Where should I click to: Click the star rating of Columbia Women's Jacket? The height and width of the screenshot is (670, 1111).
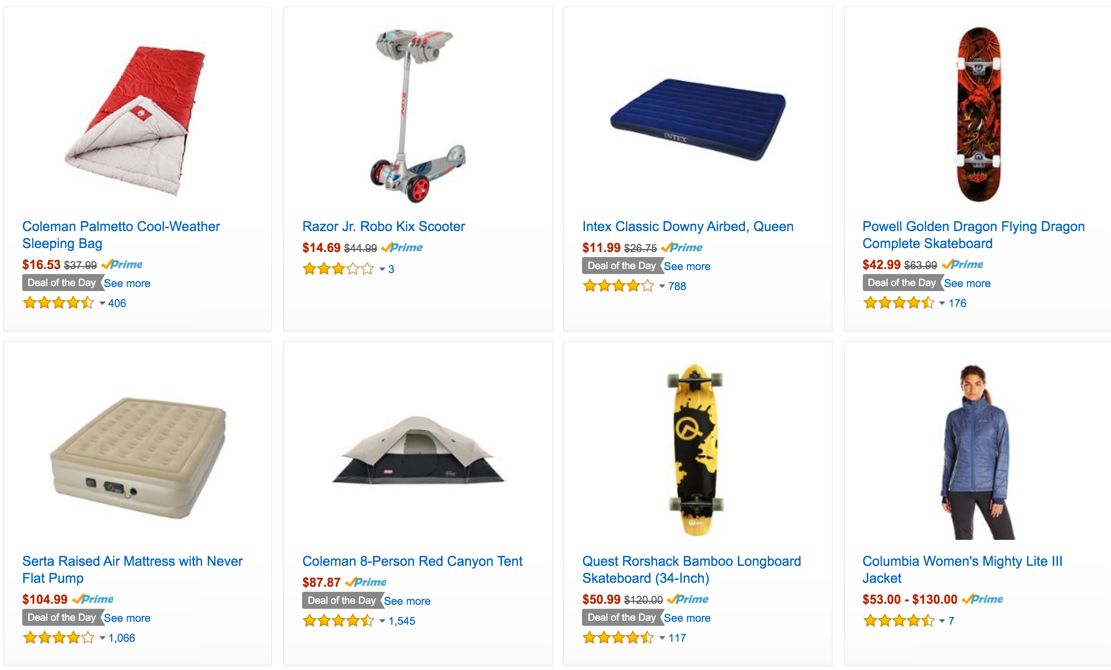[898, 621]
